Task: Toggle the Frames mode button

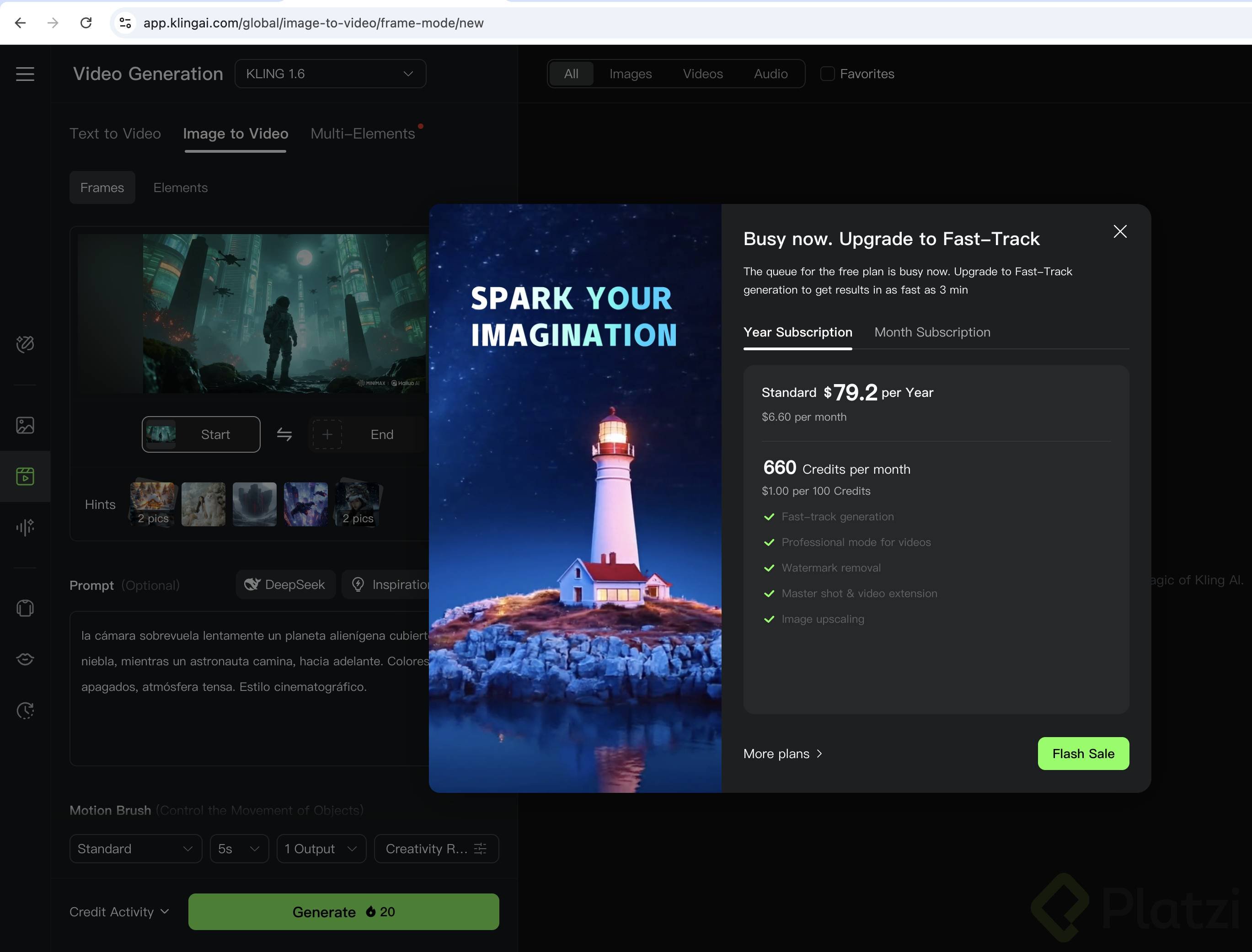Action: (x=102, y=187)
